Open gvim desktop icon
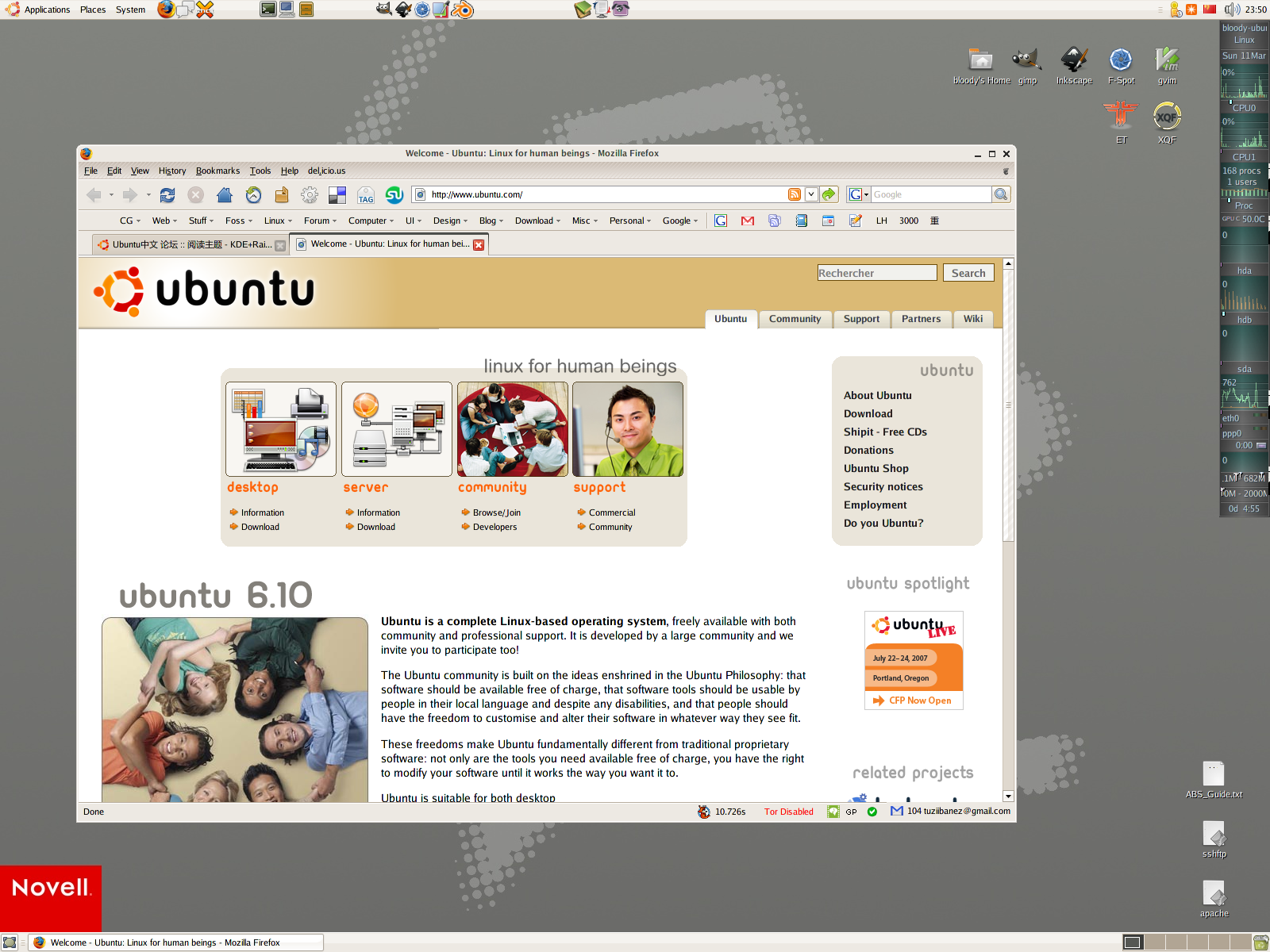This screenshot has height=952, width=1270. [x=1167, y=66]
